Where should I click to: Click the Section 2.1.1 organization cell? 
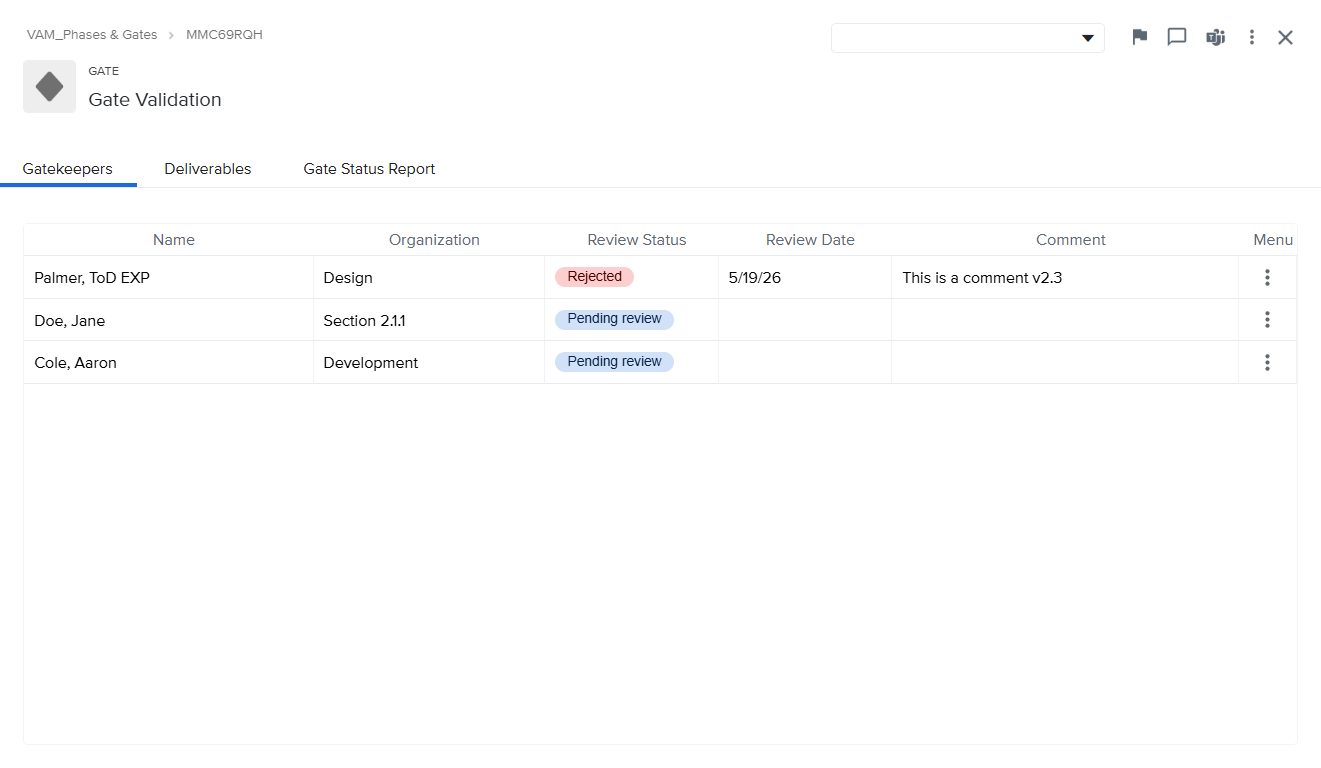[429, 320]
